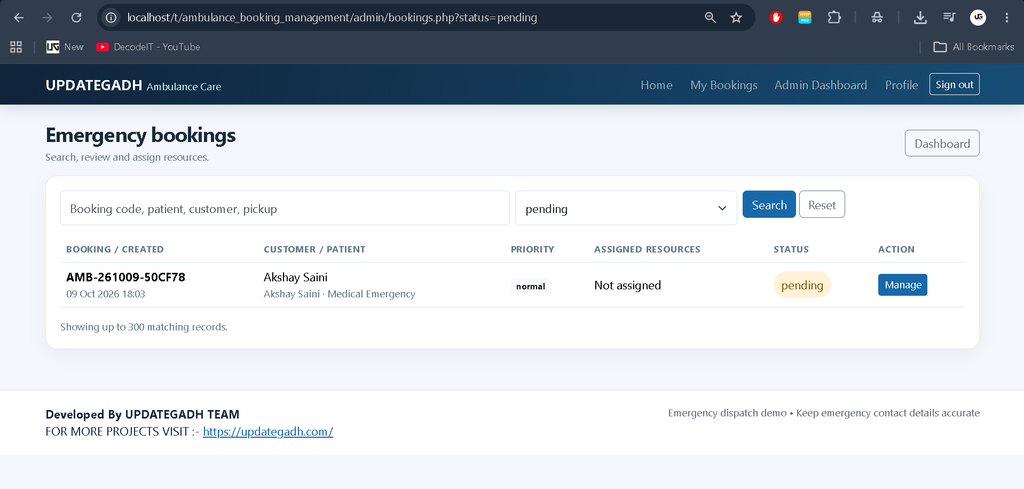Open the apps grid in bookmarks bar
This screenshot has width=1024, height=489.
pyautogui.click(x=16, y=47)
